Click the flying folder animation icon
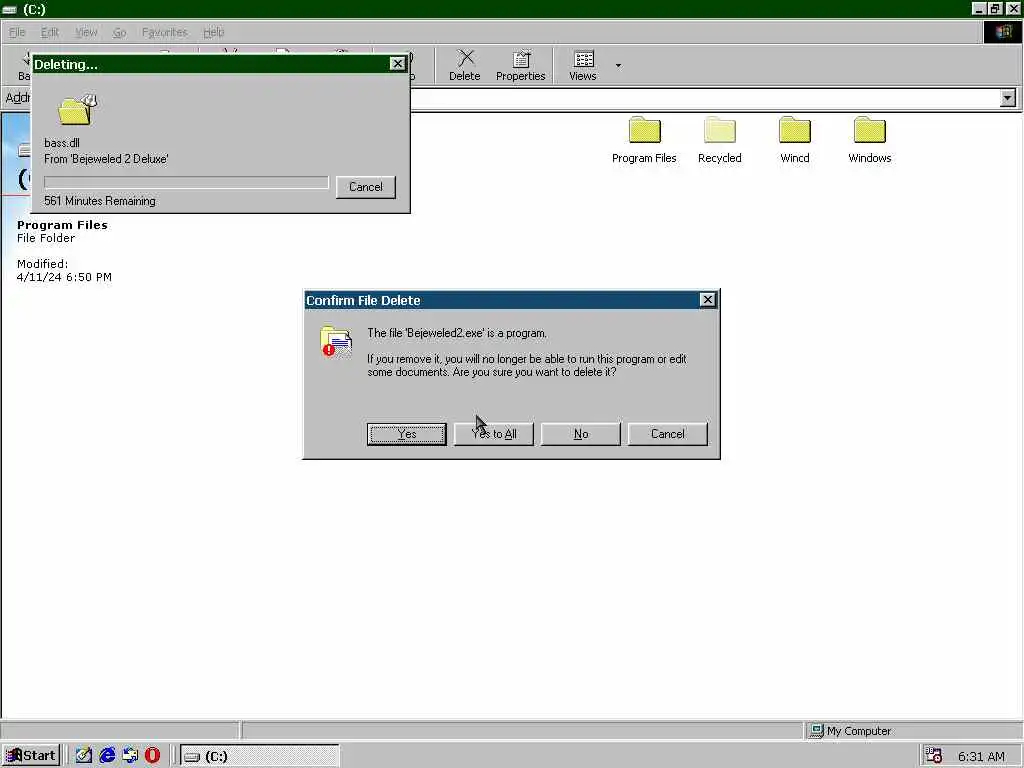This screenshot has height=768, width=1024. tap(77, 109)
